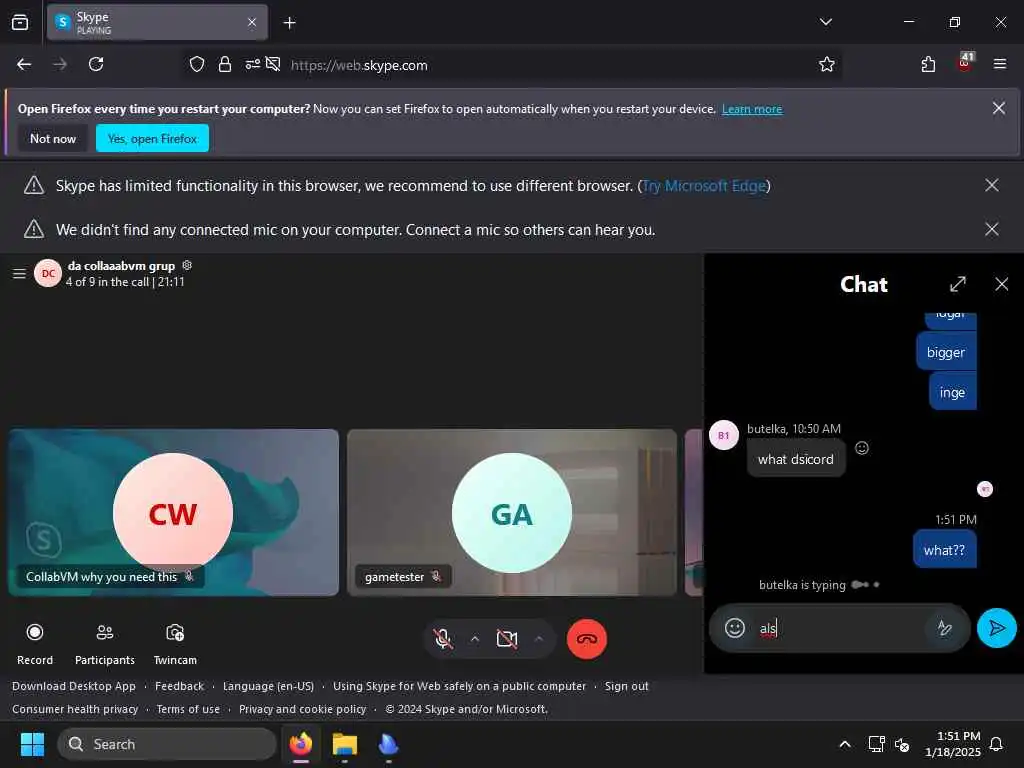Open Privacy and cookie policy link
Viewport: 1024px width, 768px height.
tap(302, 709)
